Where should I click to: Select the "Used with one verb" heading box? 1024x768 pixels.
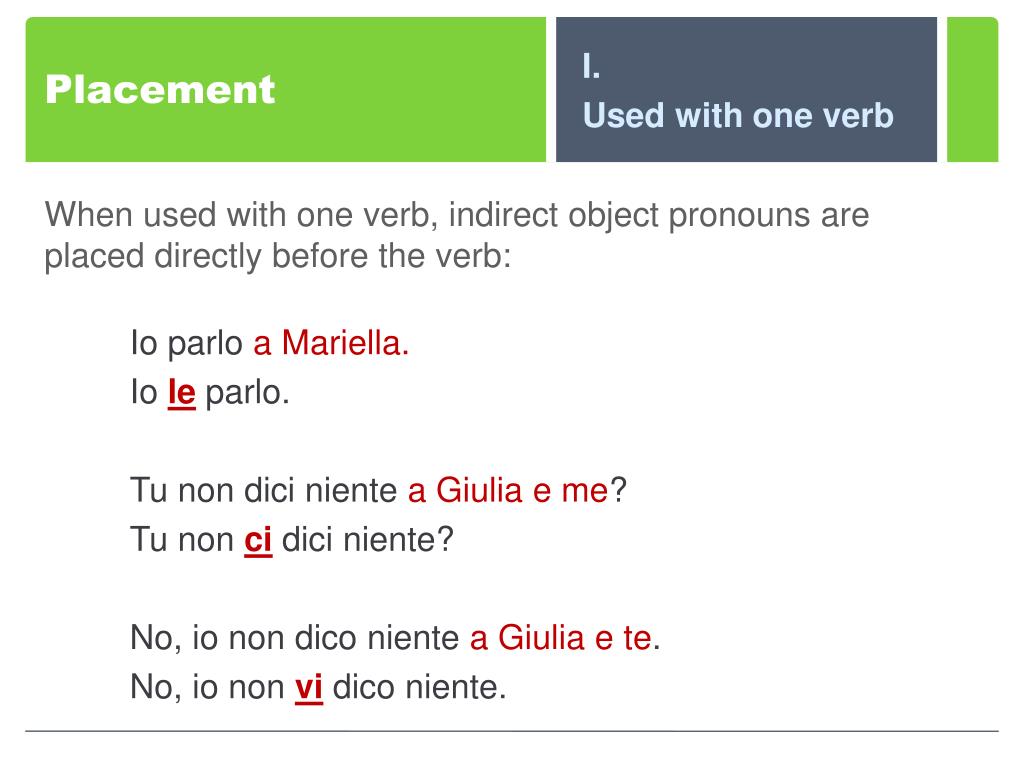coord(746,89)
